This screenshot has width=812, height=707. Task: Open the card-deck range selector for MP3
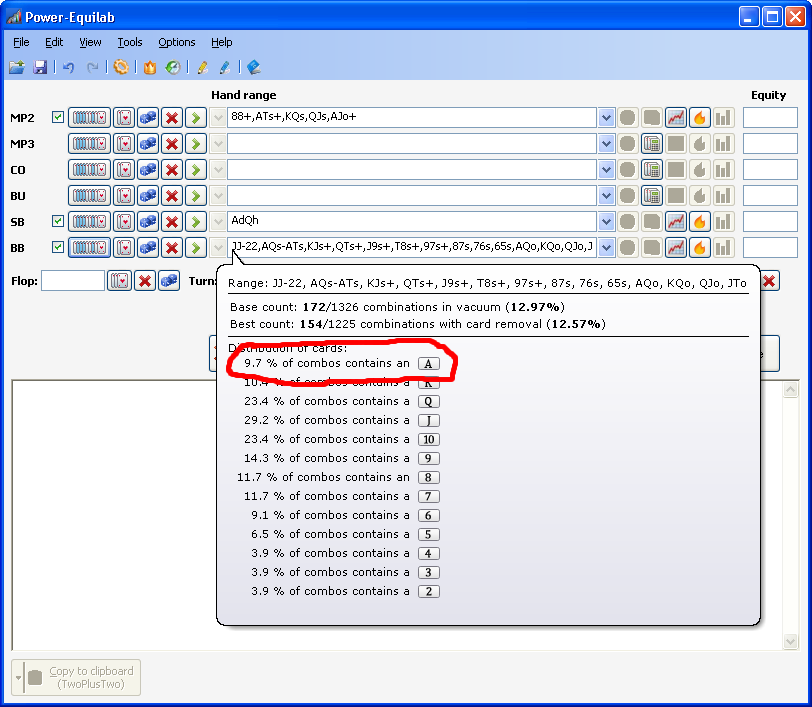(89, 143)
